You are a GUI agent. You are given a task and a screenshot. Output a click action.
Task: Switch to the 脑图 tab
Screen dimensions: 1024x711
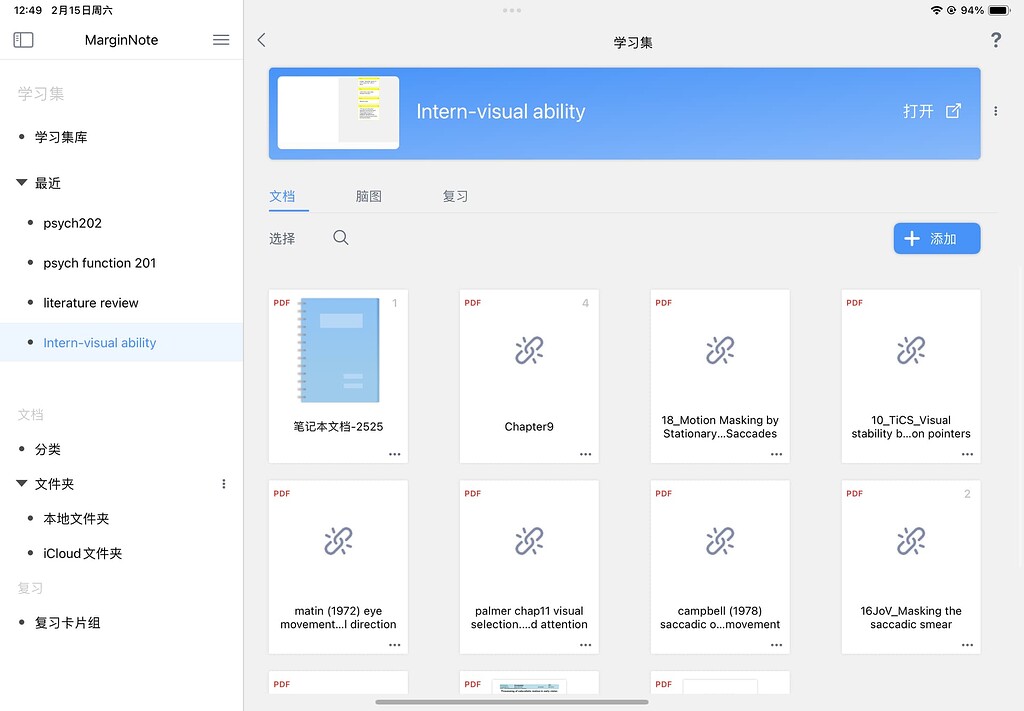pyautogui.click(x=368, y=196)
